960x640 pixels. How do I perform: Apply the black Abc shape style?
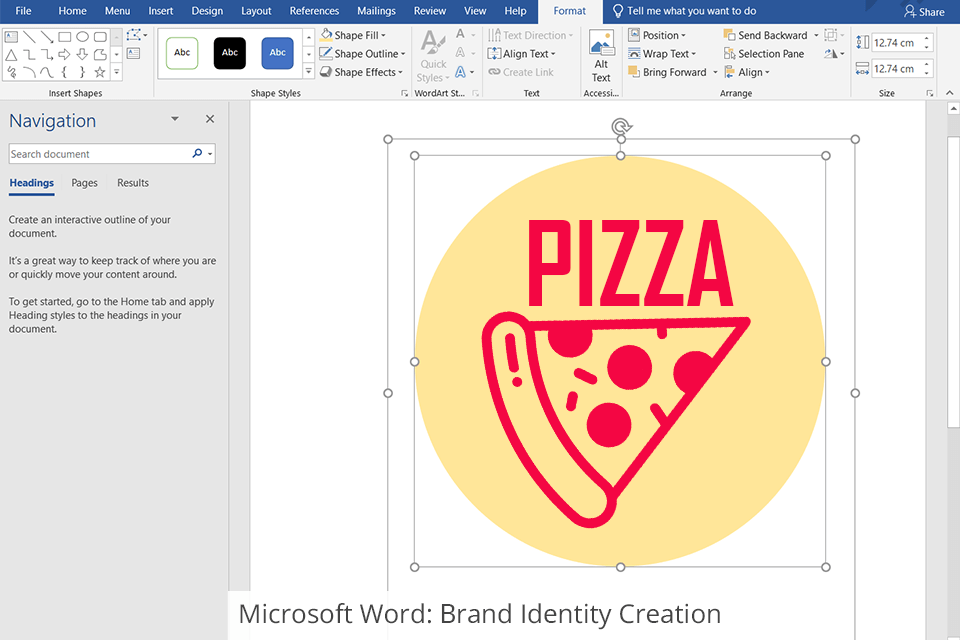[230, 53]
